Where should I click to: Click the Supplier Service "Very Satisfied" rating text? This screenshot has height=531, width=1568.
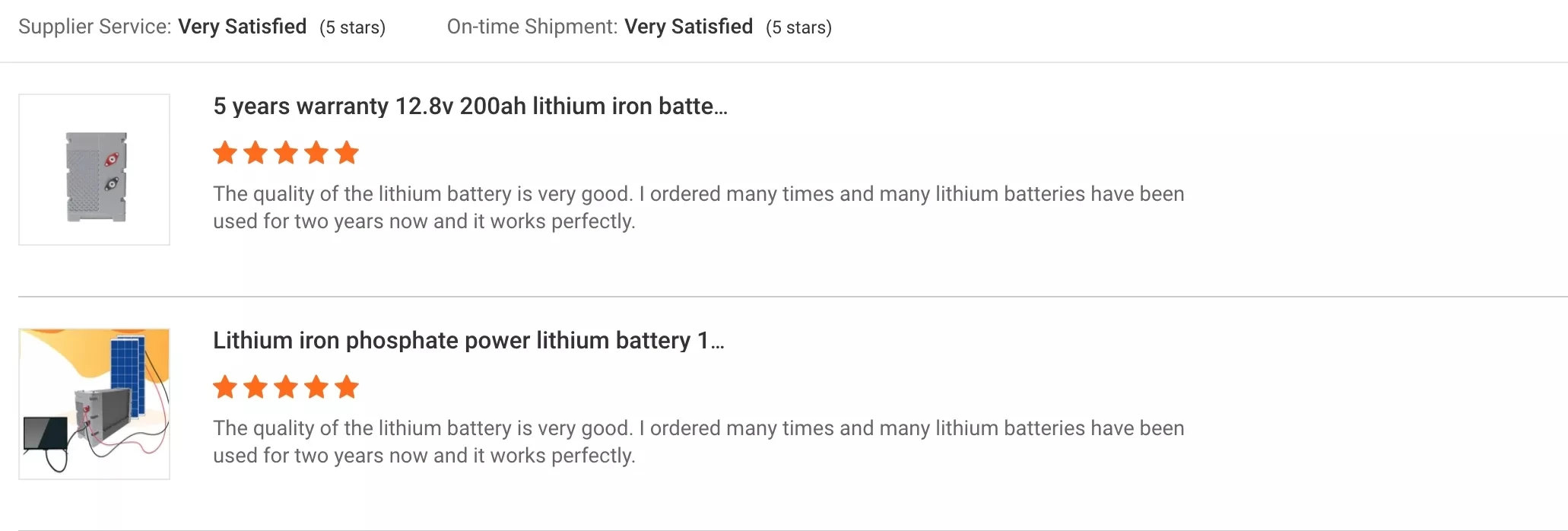242,27
